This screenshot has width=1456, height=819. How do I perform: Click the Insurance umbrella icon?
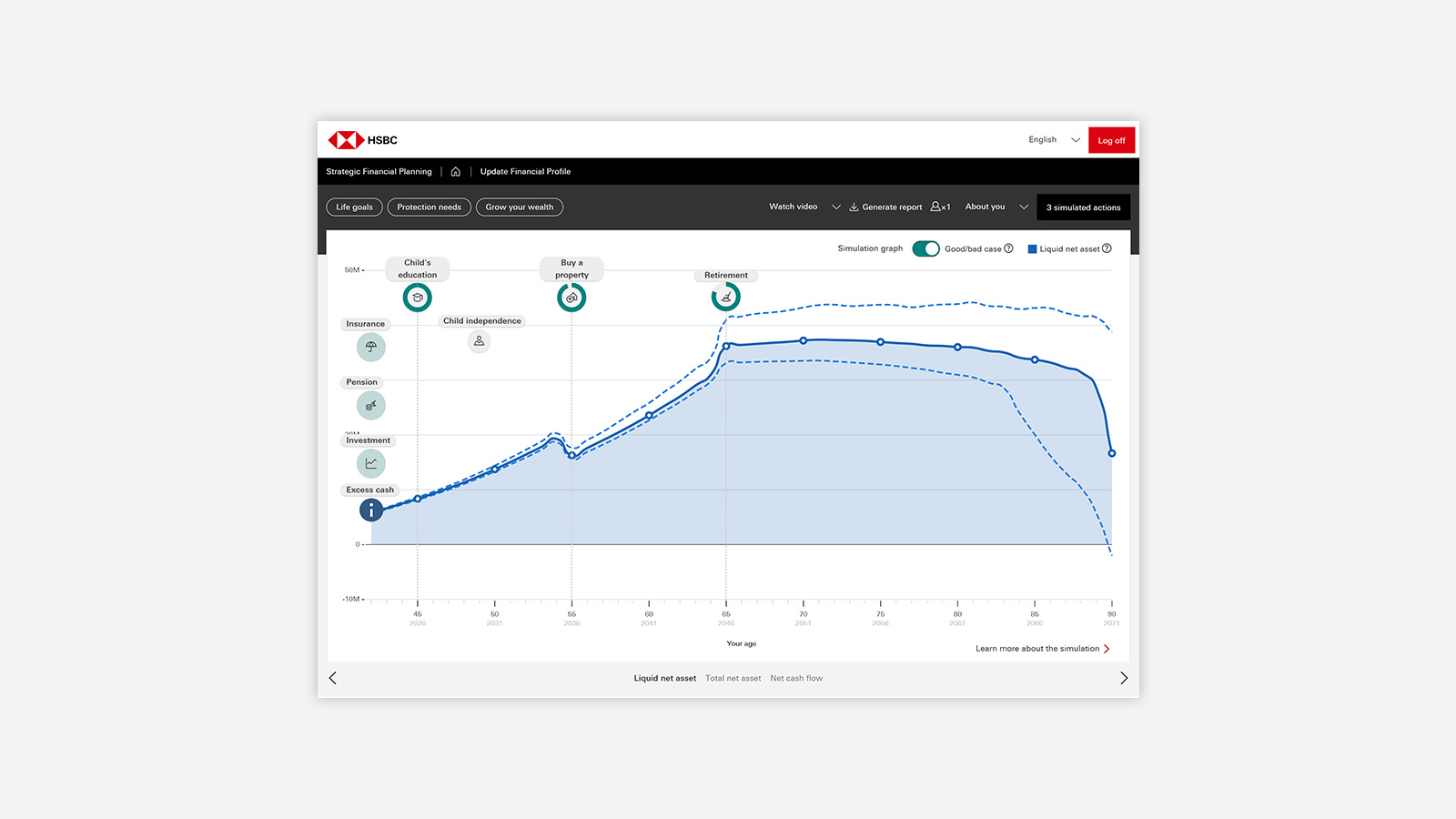tap(371, 347)
